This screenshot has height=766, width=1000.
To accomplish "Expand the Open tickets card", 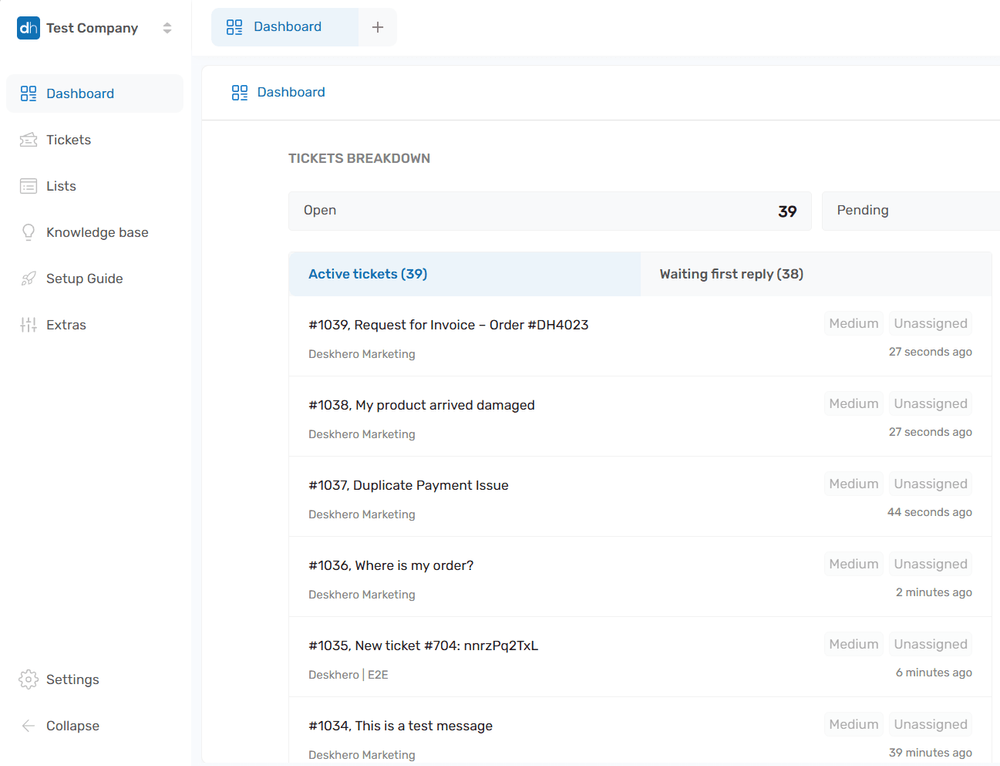I will [x=550, y=211].
